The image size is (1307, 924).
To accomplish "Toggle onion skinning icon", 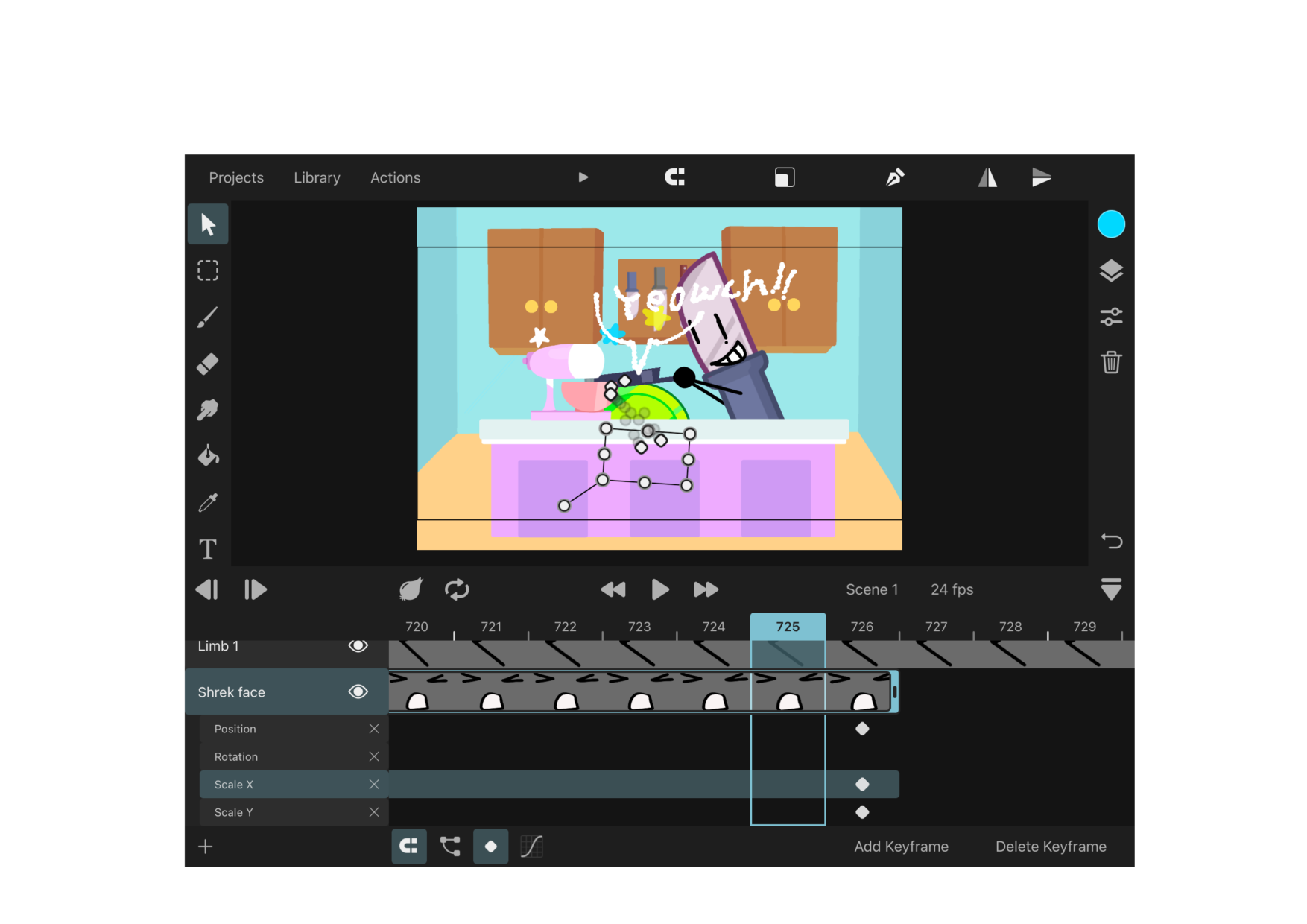I will pyautogui.click(x=411, y=589).
